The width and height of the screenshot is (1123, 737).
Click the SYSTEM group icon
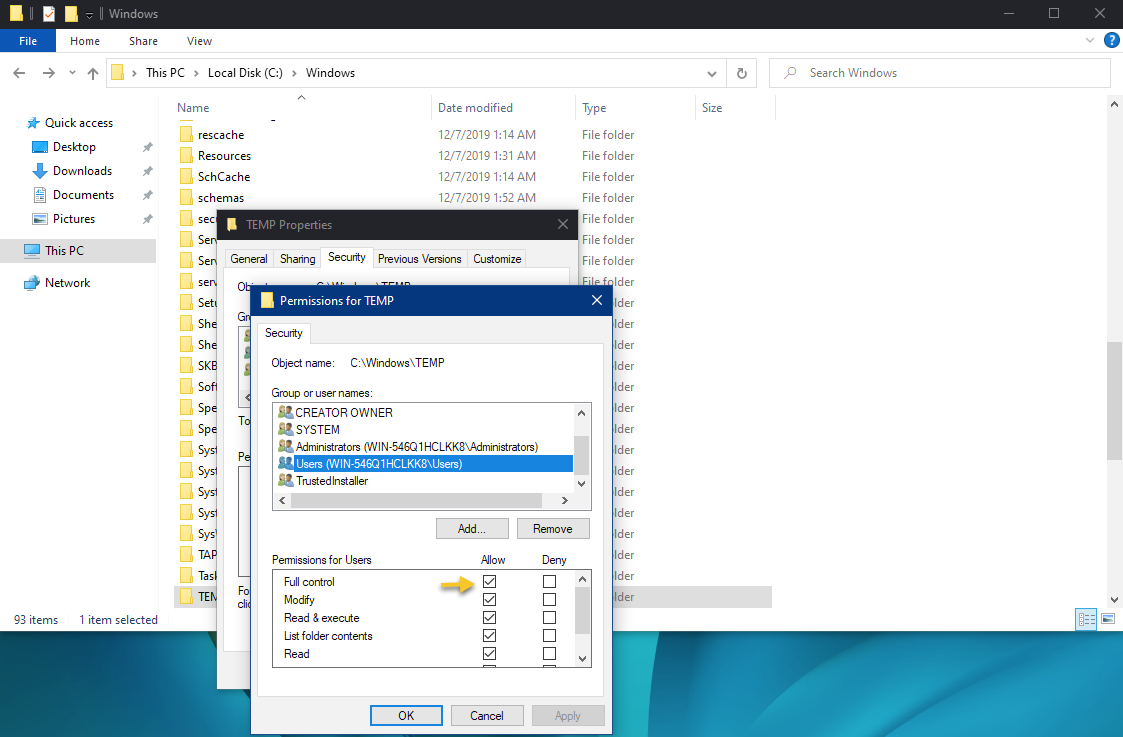click(285, 430)
